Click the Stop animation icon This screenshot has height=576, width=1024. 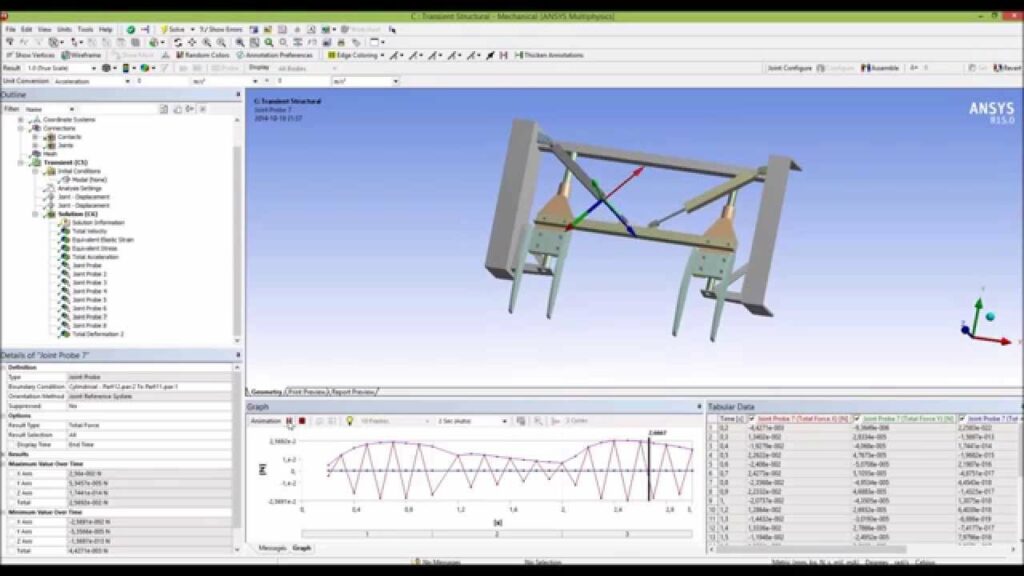[302, 419]
